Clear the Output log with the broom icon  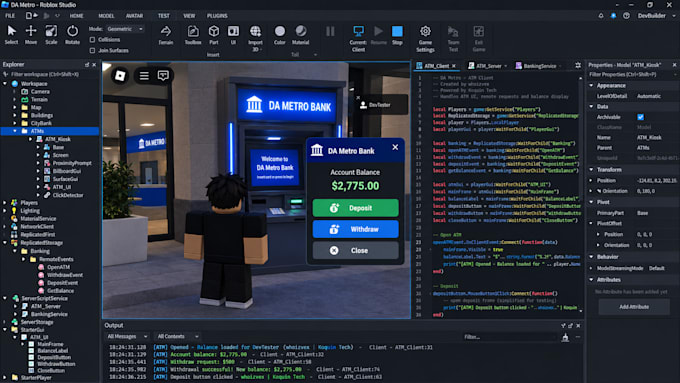click(565, 337)
